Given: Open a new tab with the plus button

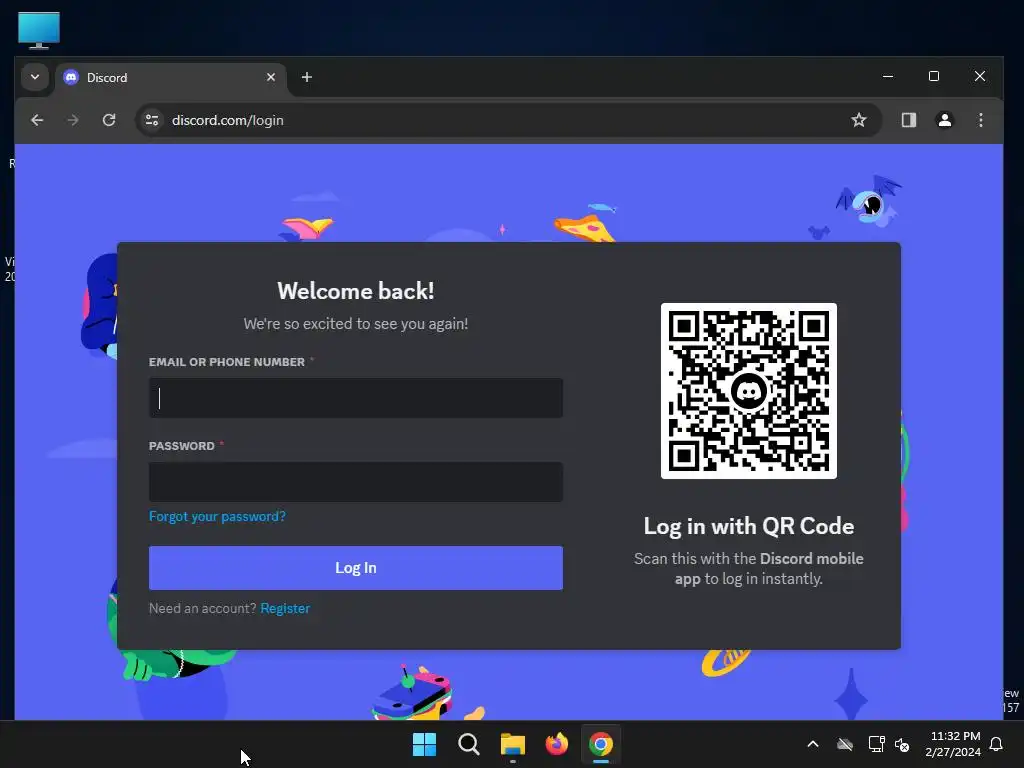Looking at the screenshot, I should 307,77.
